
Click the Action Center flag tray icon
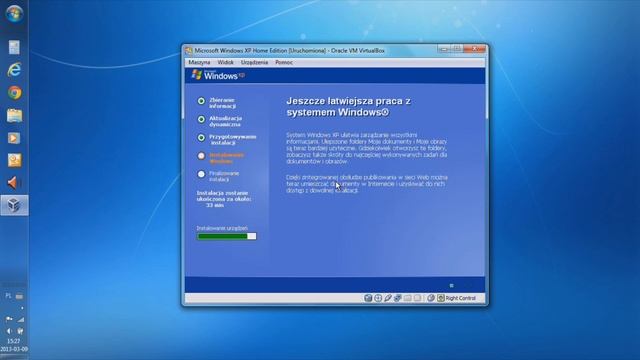pyautogui.click(x=9, y=319)
